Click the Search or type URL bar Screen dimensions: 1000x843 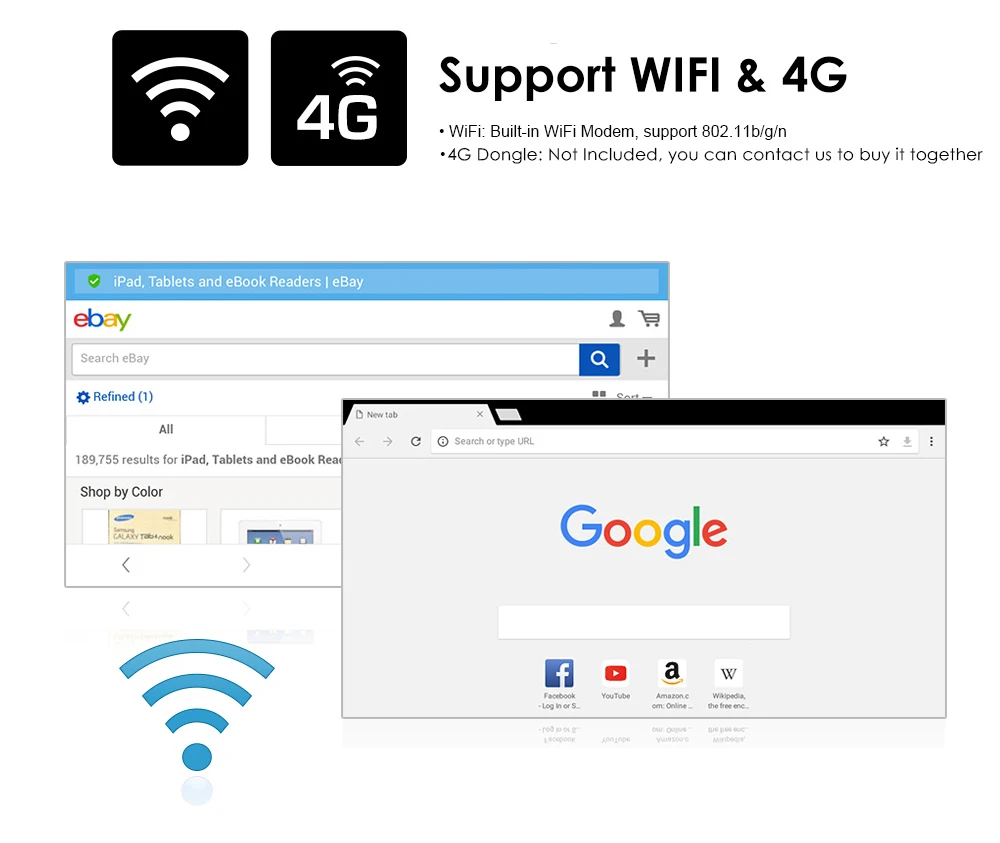(x=651, y=441)
